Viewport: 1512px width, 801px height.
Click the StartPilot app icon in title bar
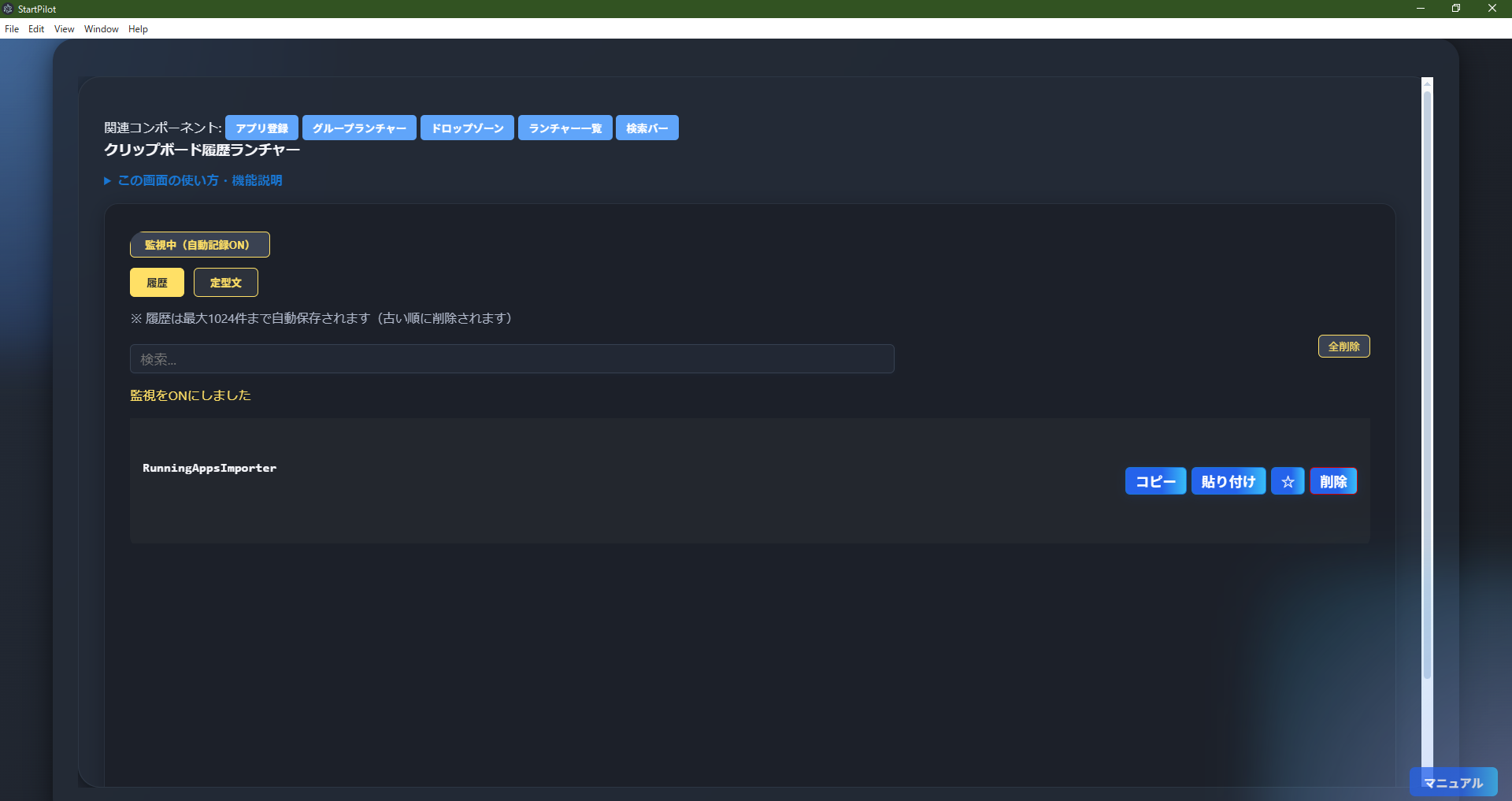click(x=8, y=9)
